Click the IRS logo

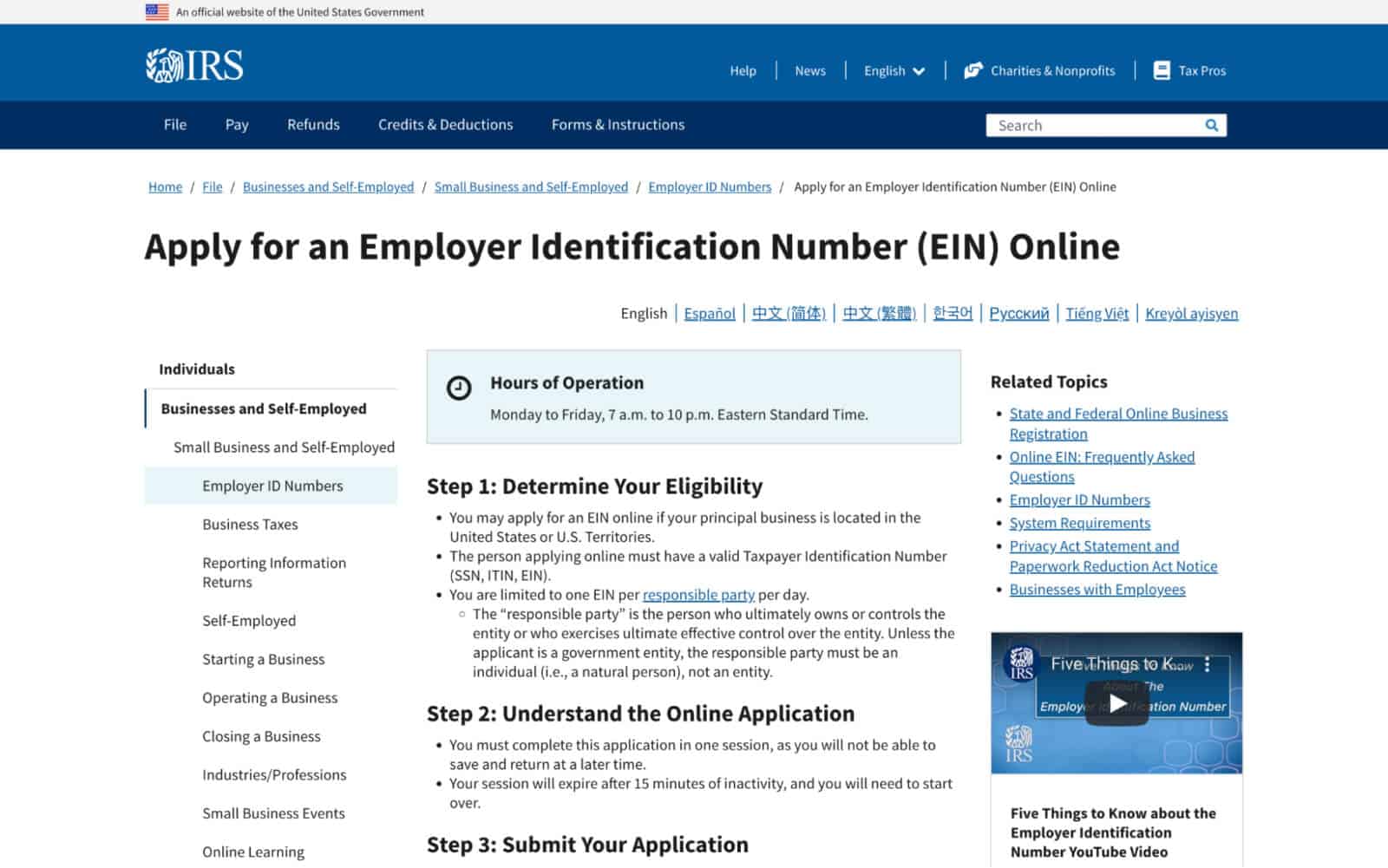pos(194,63)
